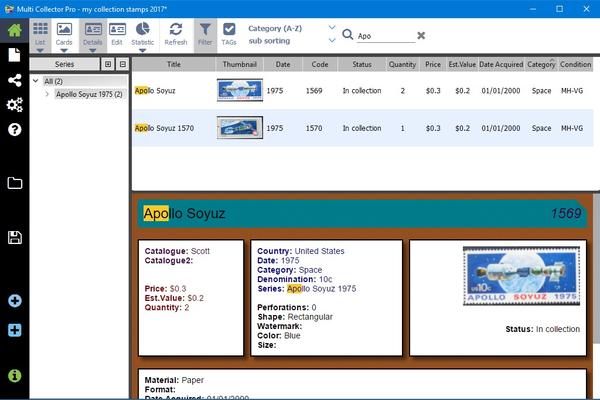
Task: Open the help question mark icon
Action: [x=15, y=129]
